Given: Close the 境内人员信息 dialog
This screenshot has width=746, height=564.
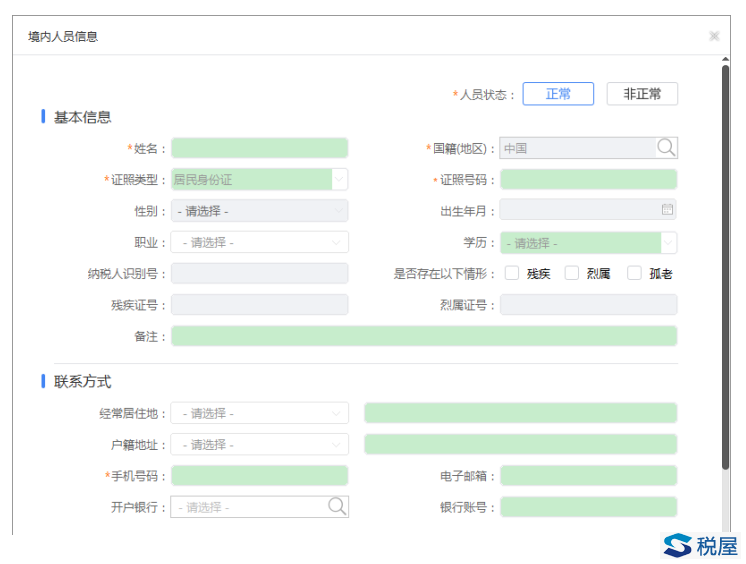Looking at the screenshot, I should click(714, 36).
